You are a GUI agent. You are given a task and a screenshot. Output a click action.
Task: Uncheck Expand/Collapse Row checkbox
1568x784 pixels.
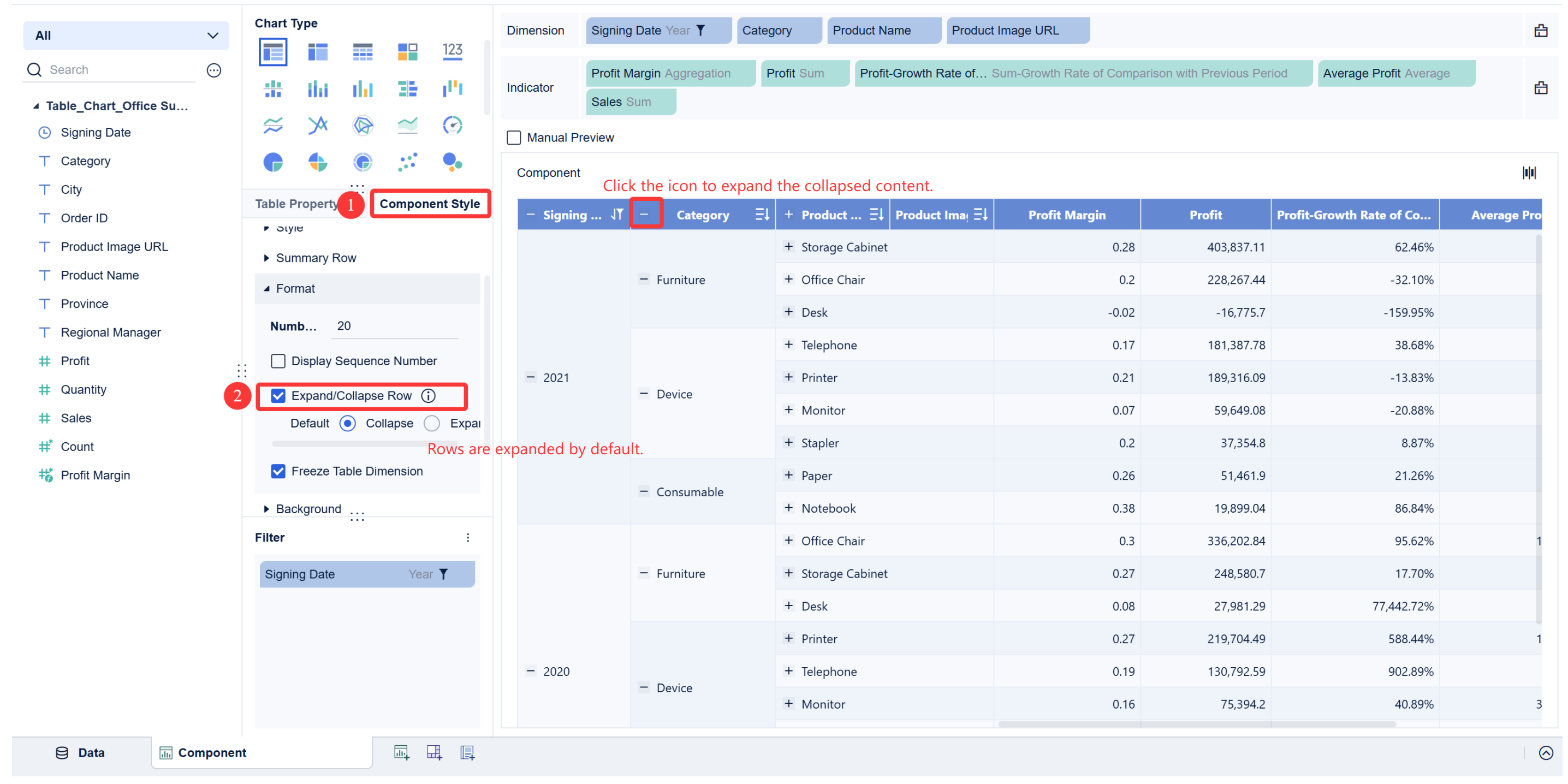278,396
